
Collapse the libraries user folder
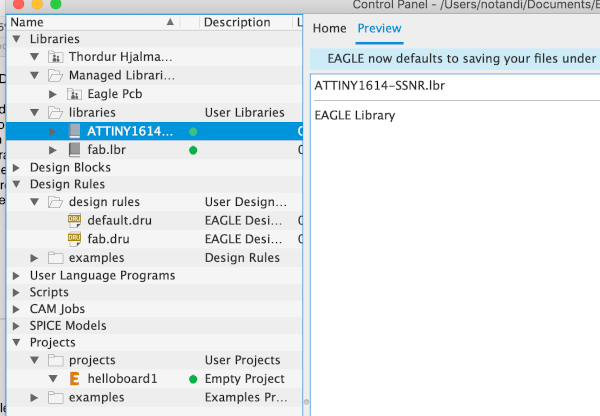(35, 113)
